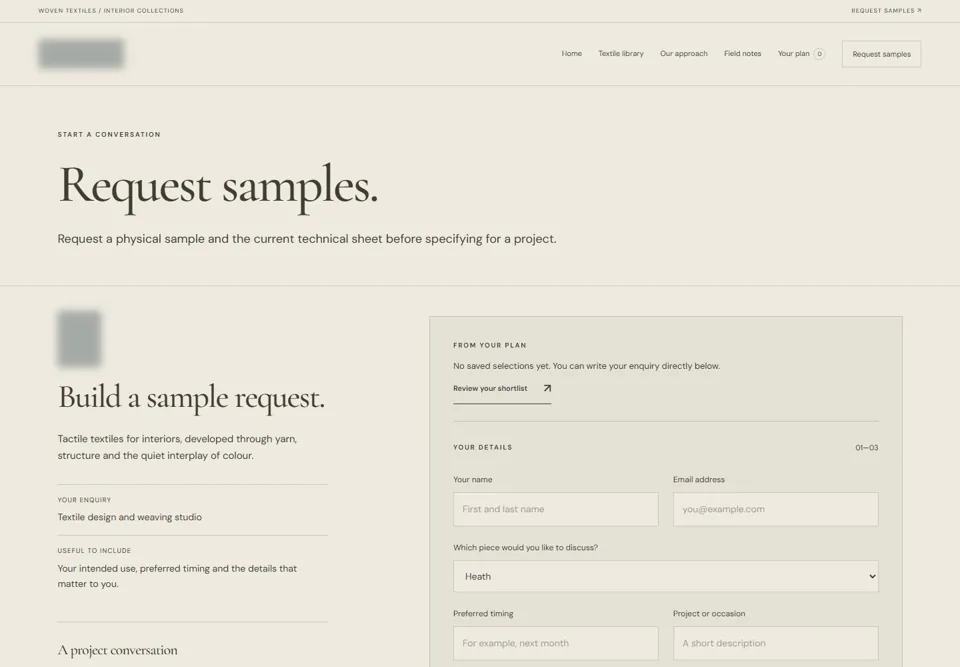Go to Textile library page
This screenshot has height=667, width=960.
pyautogui.click(x=621, y=54)
